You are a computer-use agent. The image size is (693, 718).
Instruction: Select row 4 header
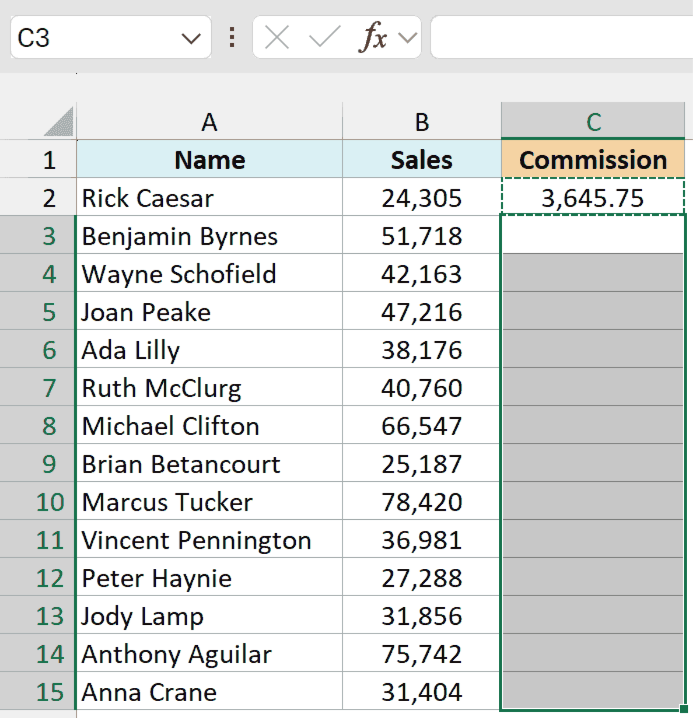38,273
